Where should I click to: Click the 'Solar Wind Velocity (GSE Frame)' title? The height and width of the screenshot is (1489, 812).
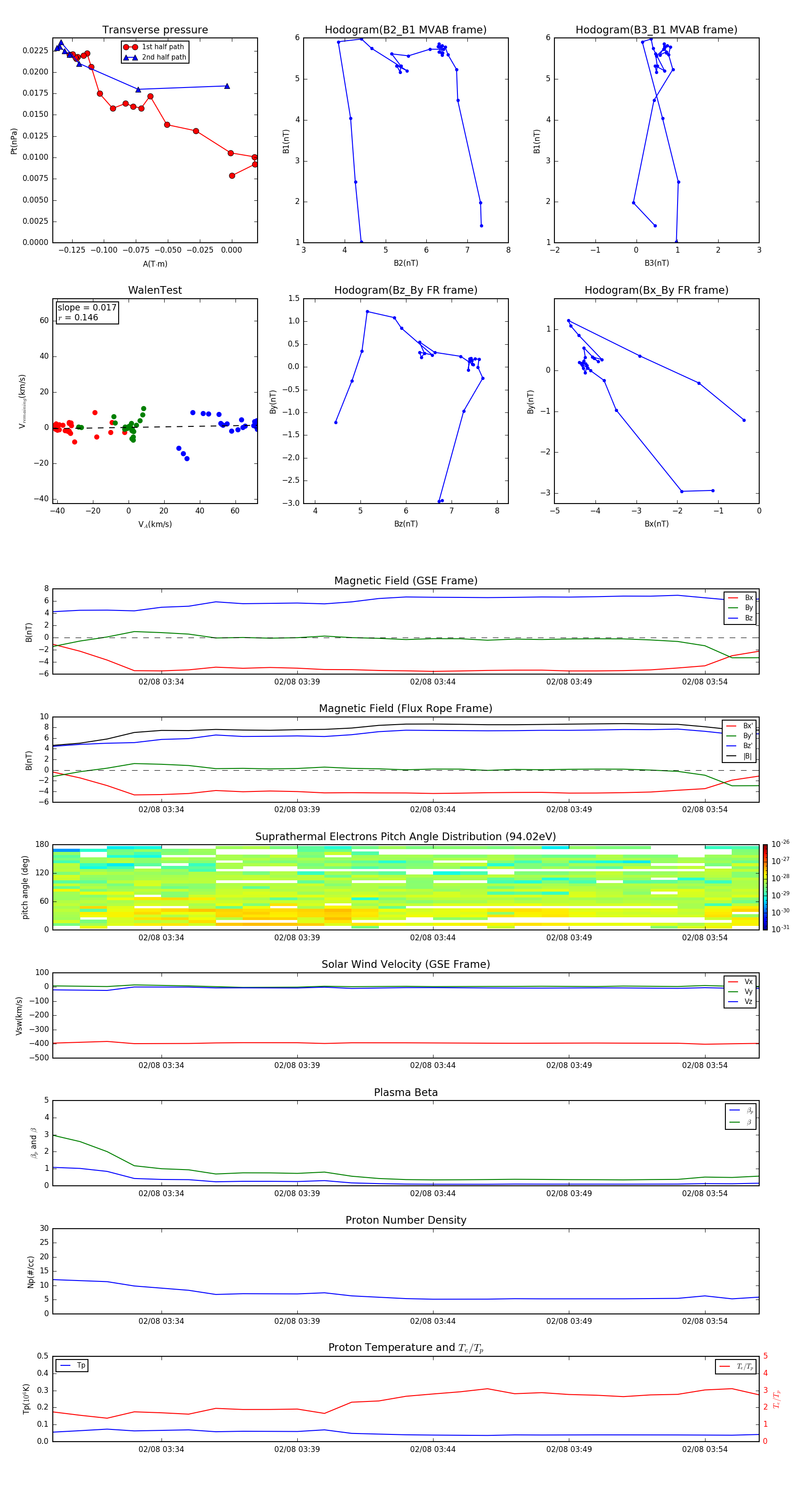(x=406, y=965)
